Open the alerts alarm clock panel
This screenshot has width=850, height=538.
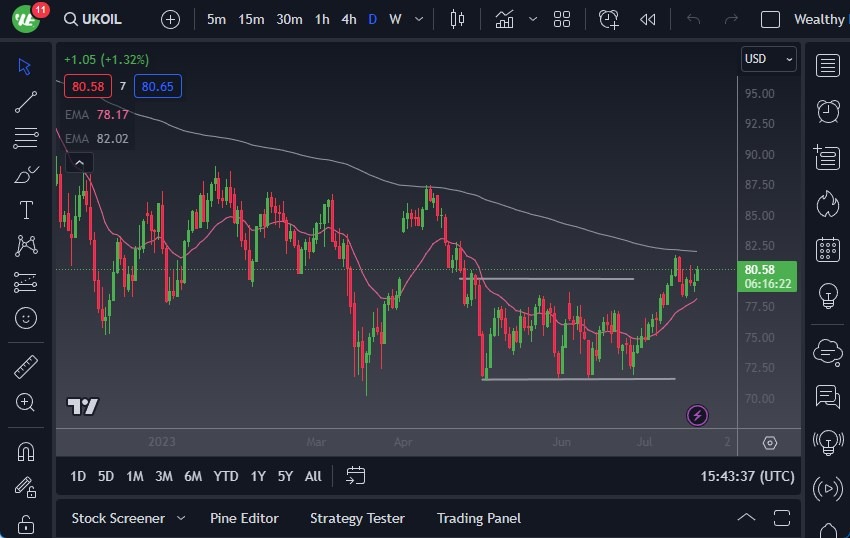pyautogui.click(x=827, y=111)
